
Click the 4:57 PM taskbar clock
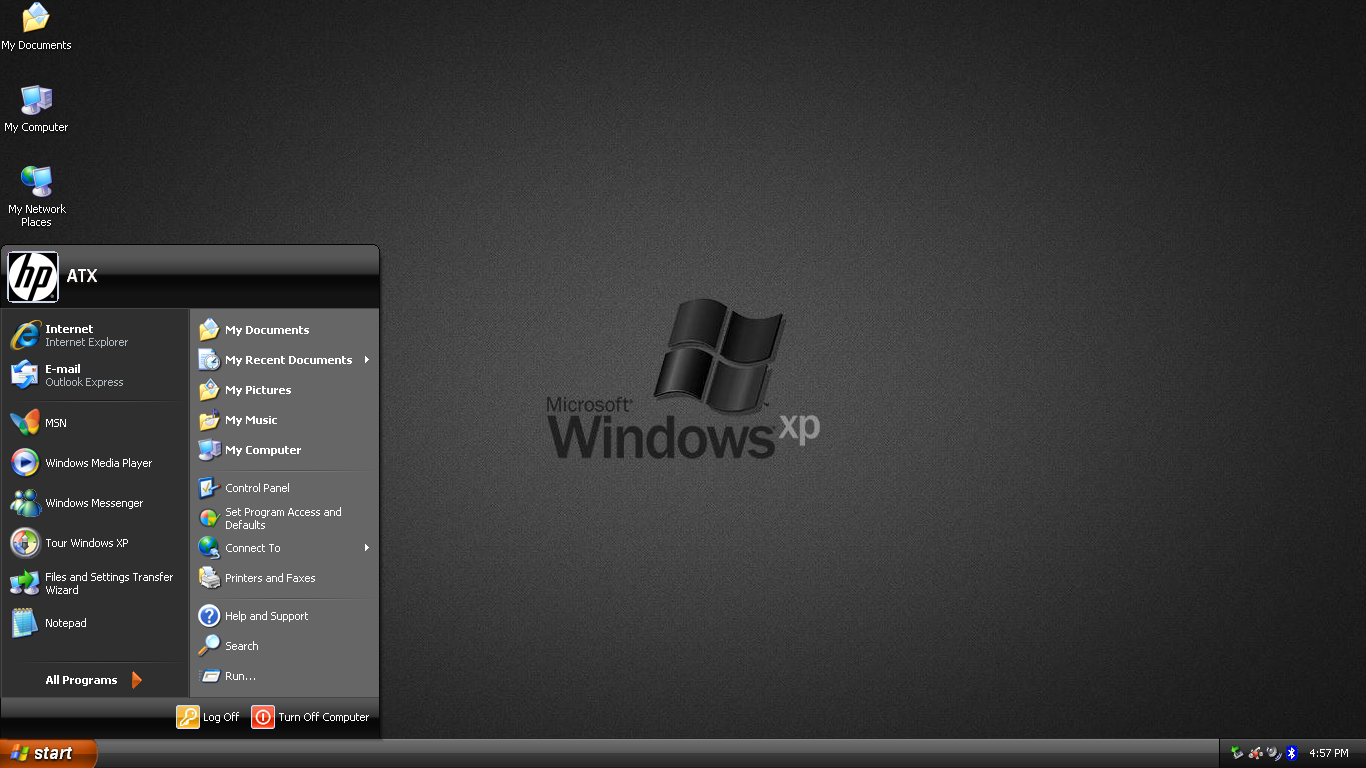[x=1329, y=753]
